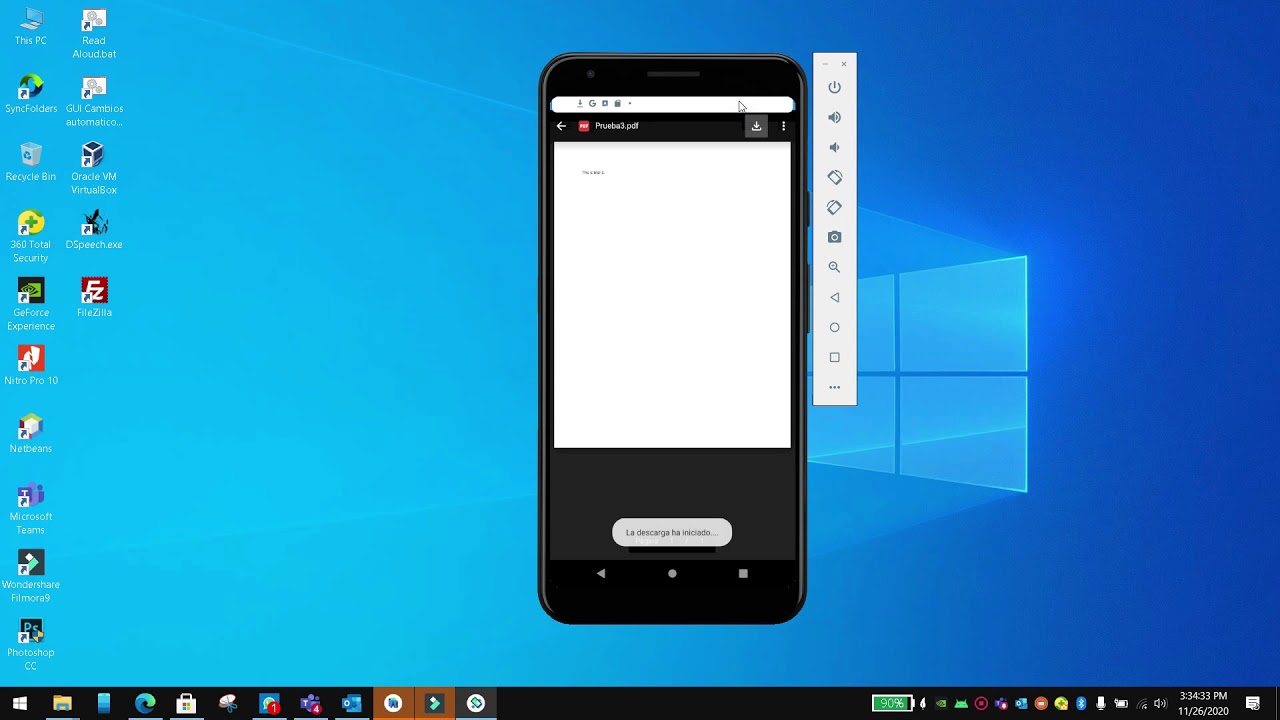The image size is (1280, 720).
Task: Select the 360 Total Security icon
Action: pos(31,237)
